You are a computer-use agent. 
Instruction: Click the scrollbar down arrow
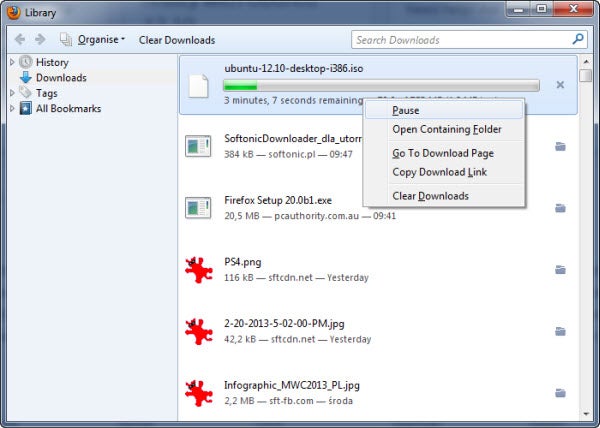coord(586,413)
